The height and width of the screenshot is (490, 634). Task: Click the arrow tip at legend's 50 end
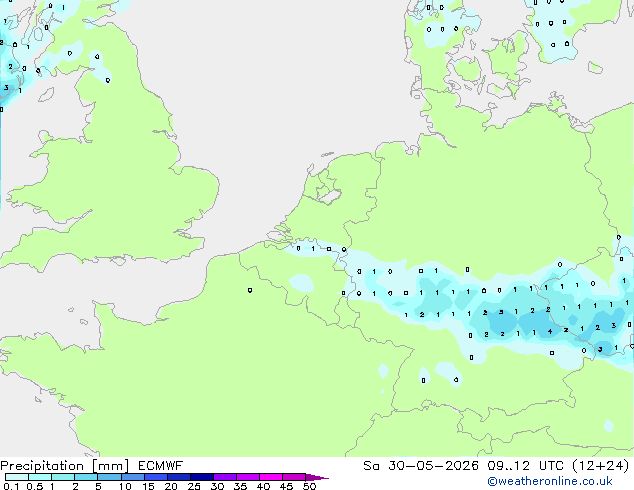(317, 477)
